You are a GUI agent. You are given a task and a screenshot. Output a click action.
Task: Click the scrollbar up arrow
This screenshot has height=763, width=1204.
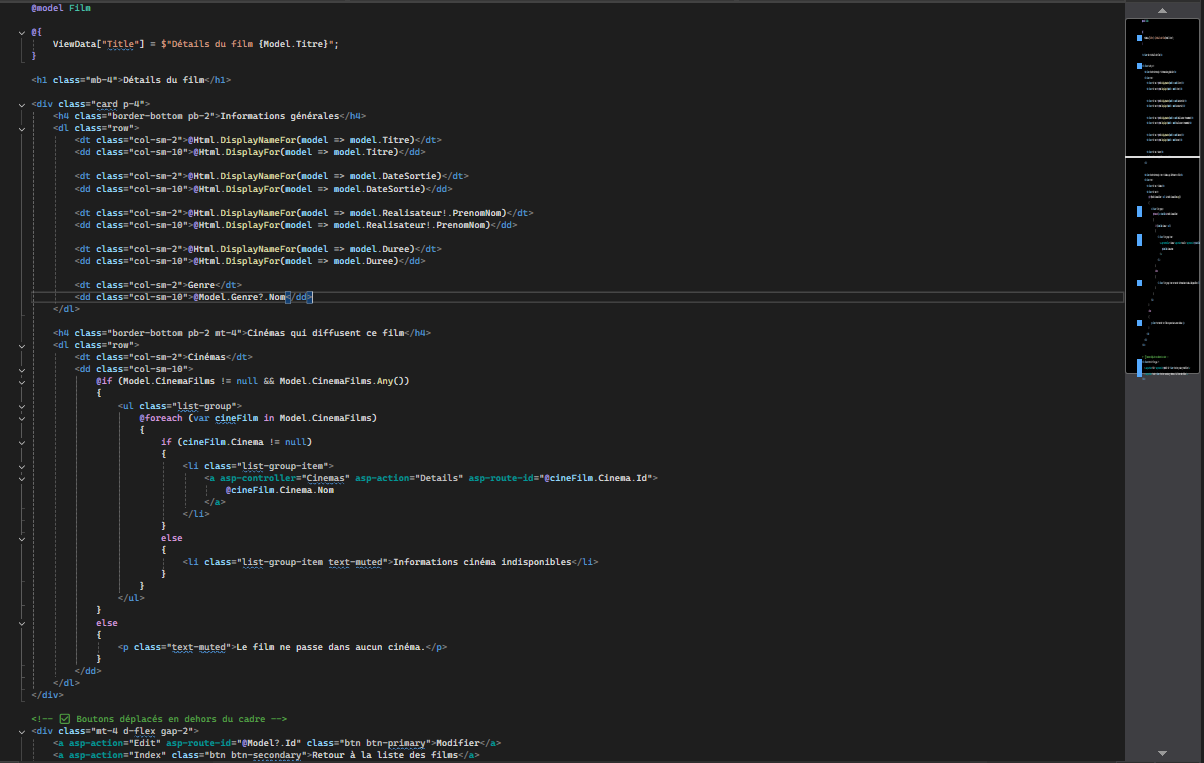(x=1161, y=10)
